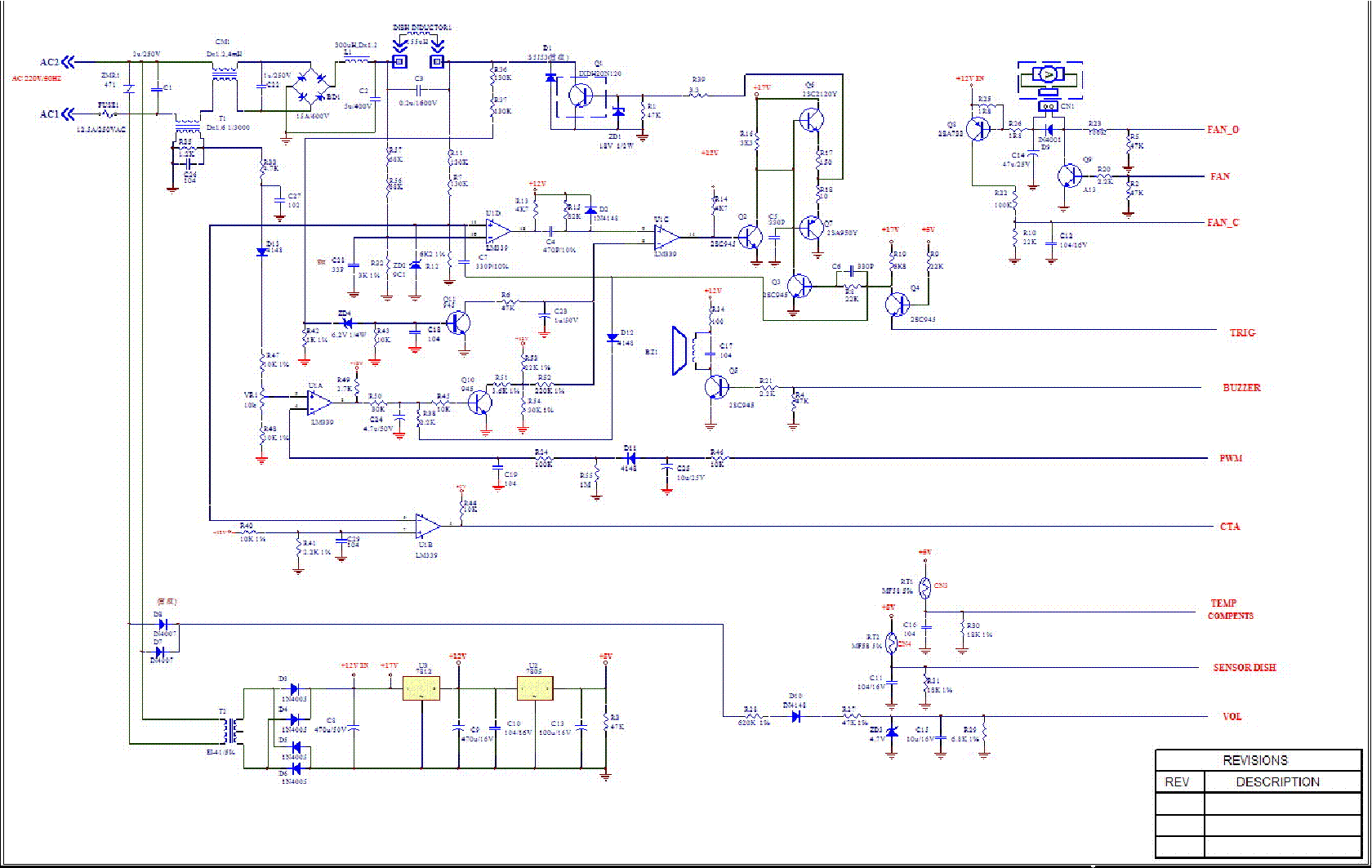
Task: Select the Q6 transistor symbol
Action: pyautogui.click(x=811, y=121)
